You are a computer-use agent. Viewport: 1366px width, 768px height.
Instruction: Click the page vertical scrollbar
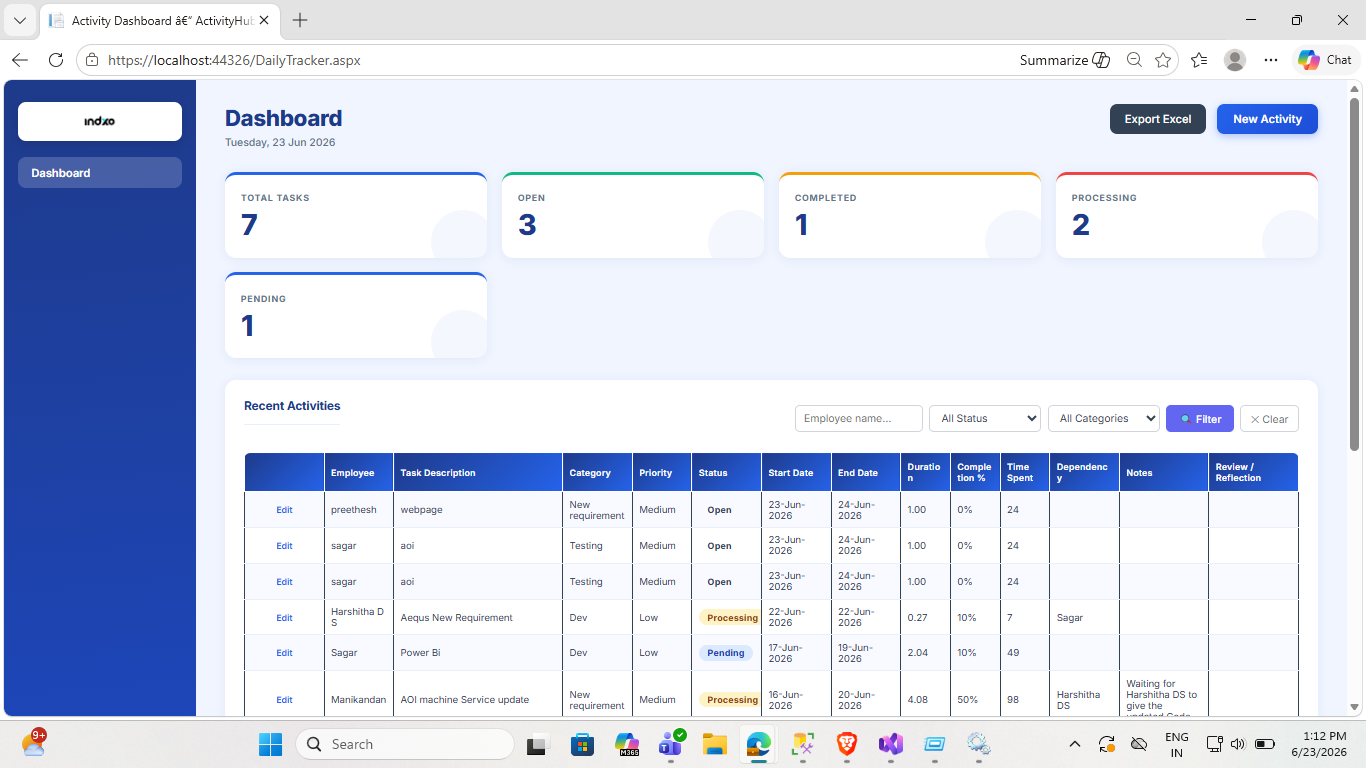[1355, 273]
